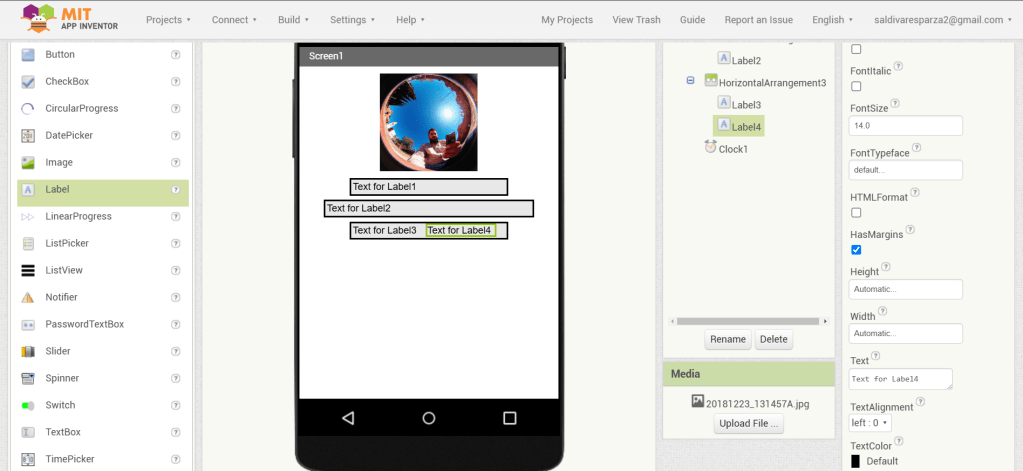Viewport: 1023px width, 471px height.
Task: Click the black TextColor swatch
Action: click(855, 461)
